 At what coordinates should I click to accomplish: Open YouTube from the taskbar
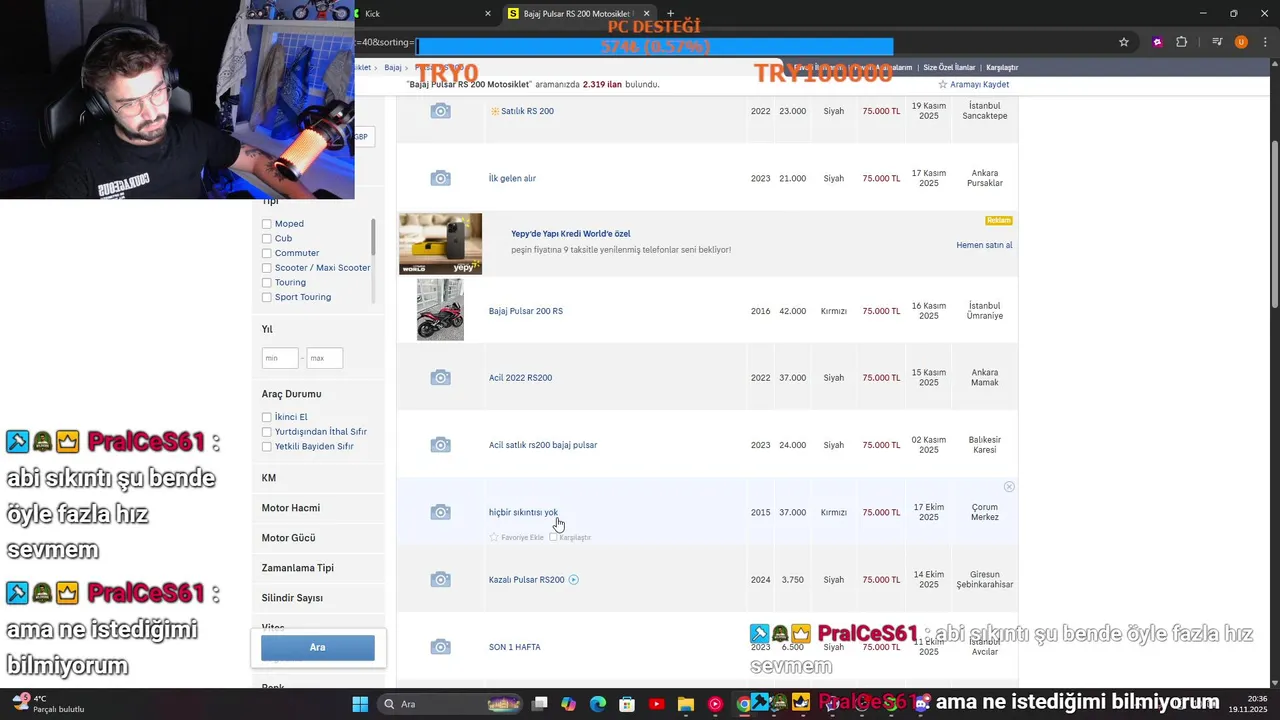coord(656,704)
